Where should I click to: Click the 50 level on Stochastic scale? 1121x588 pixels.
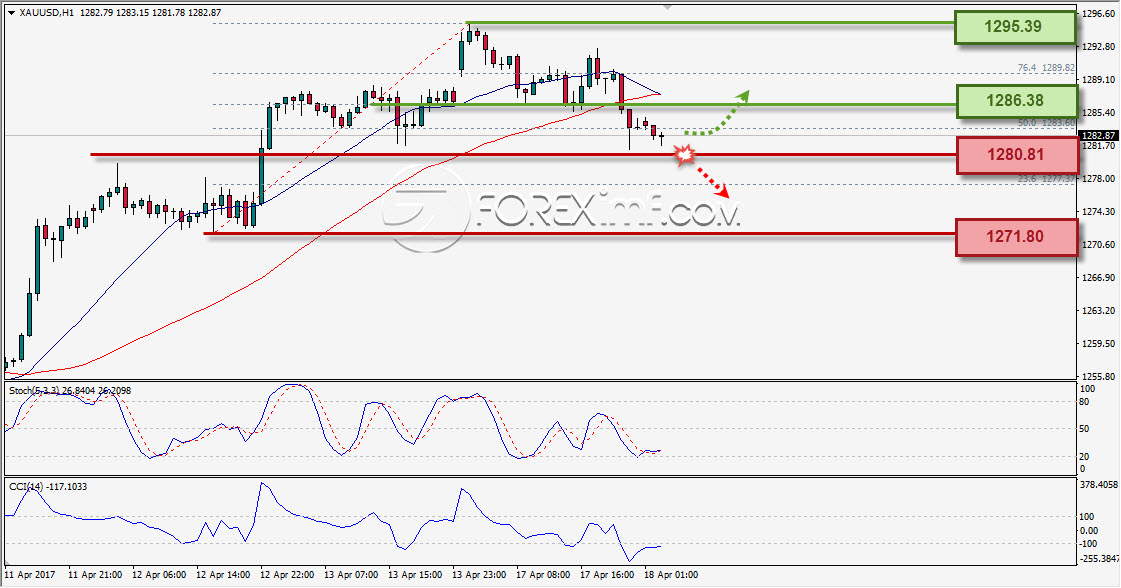tap(1085, 428)
